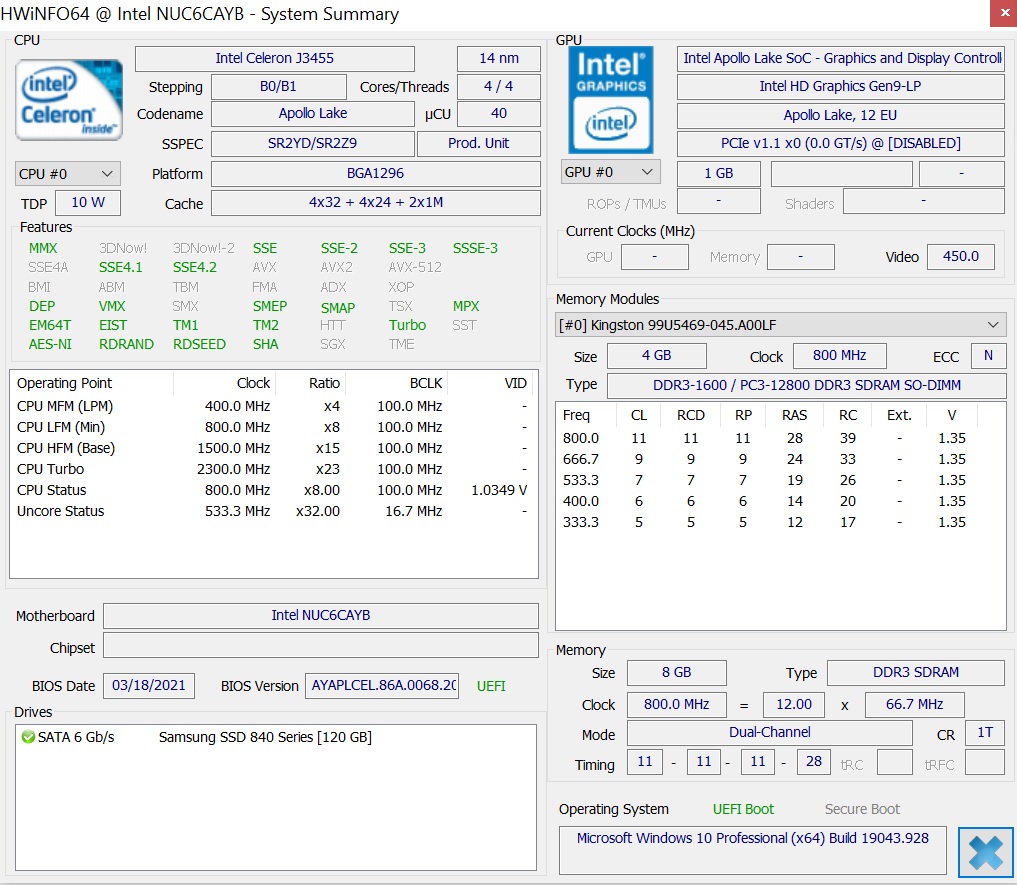Open the CPU #0 selector dropdown
The image size is (1017, 885).
67,174
